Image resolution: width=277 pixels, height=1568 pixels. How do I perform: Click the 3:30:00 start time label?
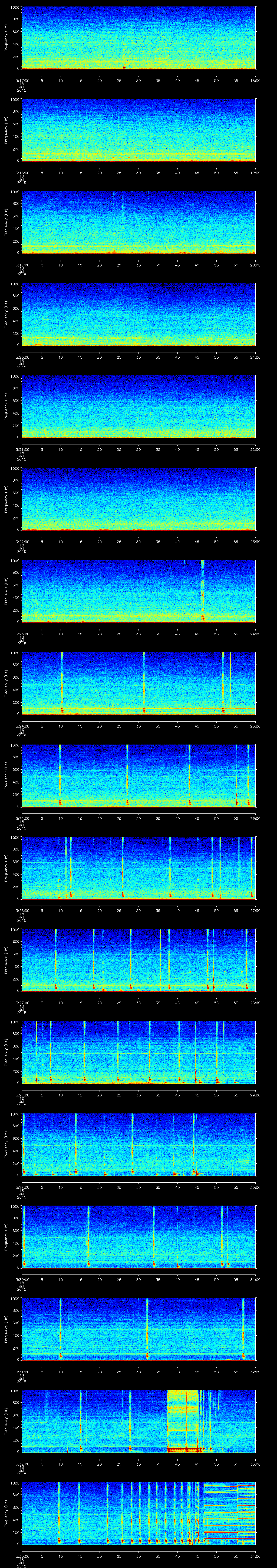click(x=22, y=1279)
